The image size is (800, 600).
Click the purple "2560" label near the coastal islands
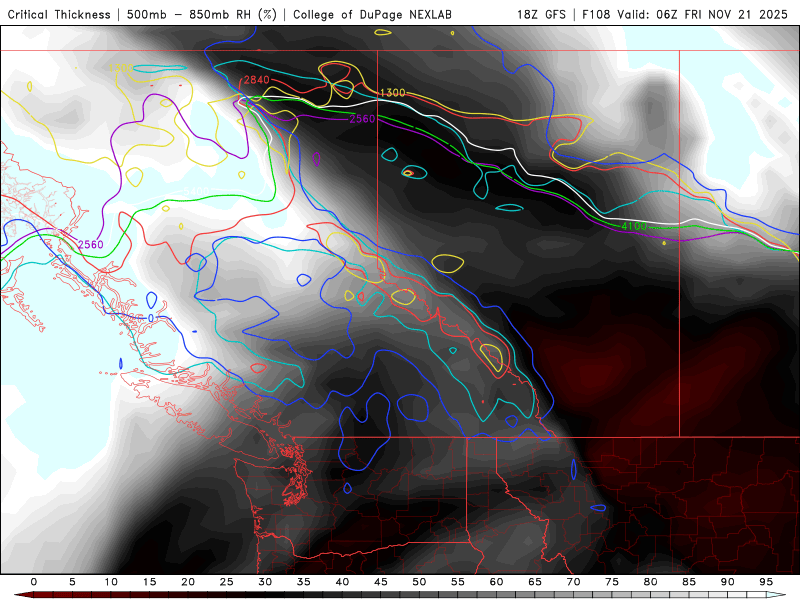coord(90,244)
